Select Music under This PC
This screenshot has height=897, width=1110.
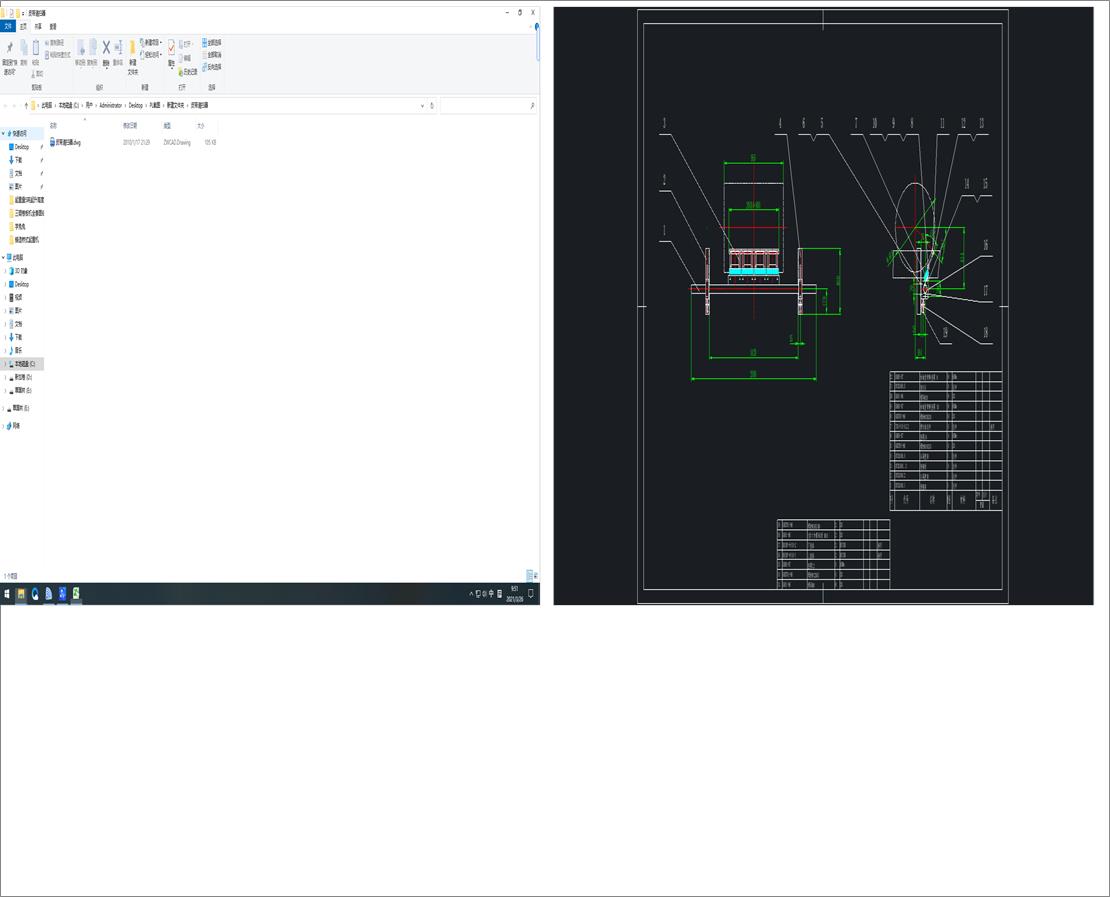point(18,350)
